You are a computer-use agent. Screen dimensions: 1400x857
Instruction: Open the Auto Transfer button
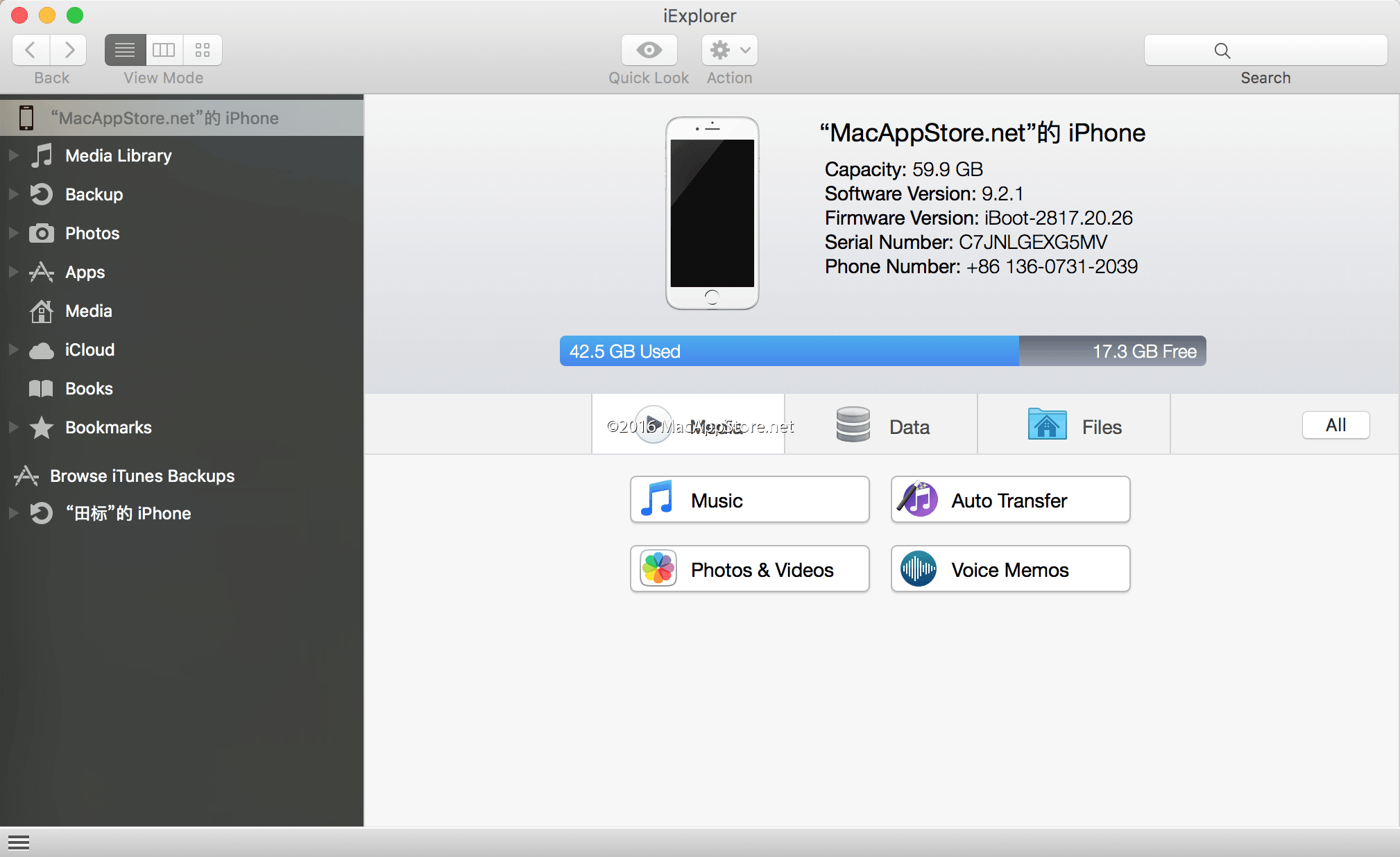point(1011,499)
